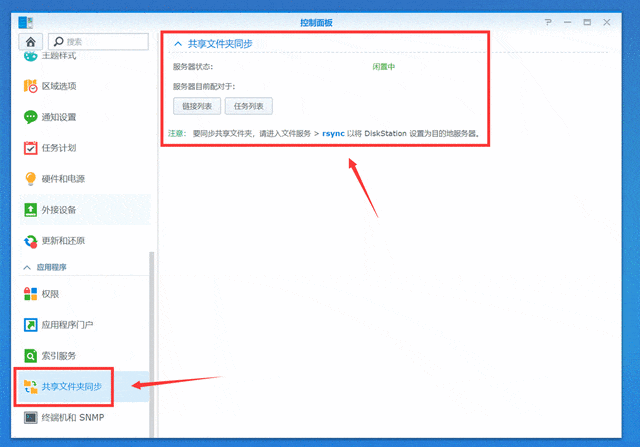Collapse the 应用程序 section chevron

(27, 267)
